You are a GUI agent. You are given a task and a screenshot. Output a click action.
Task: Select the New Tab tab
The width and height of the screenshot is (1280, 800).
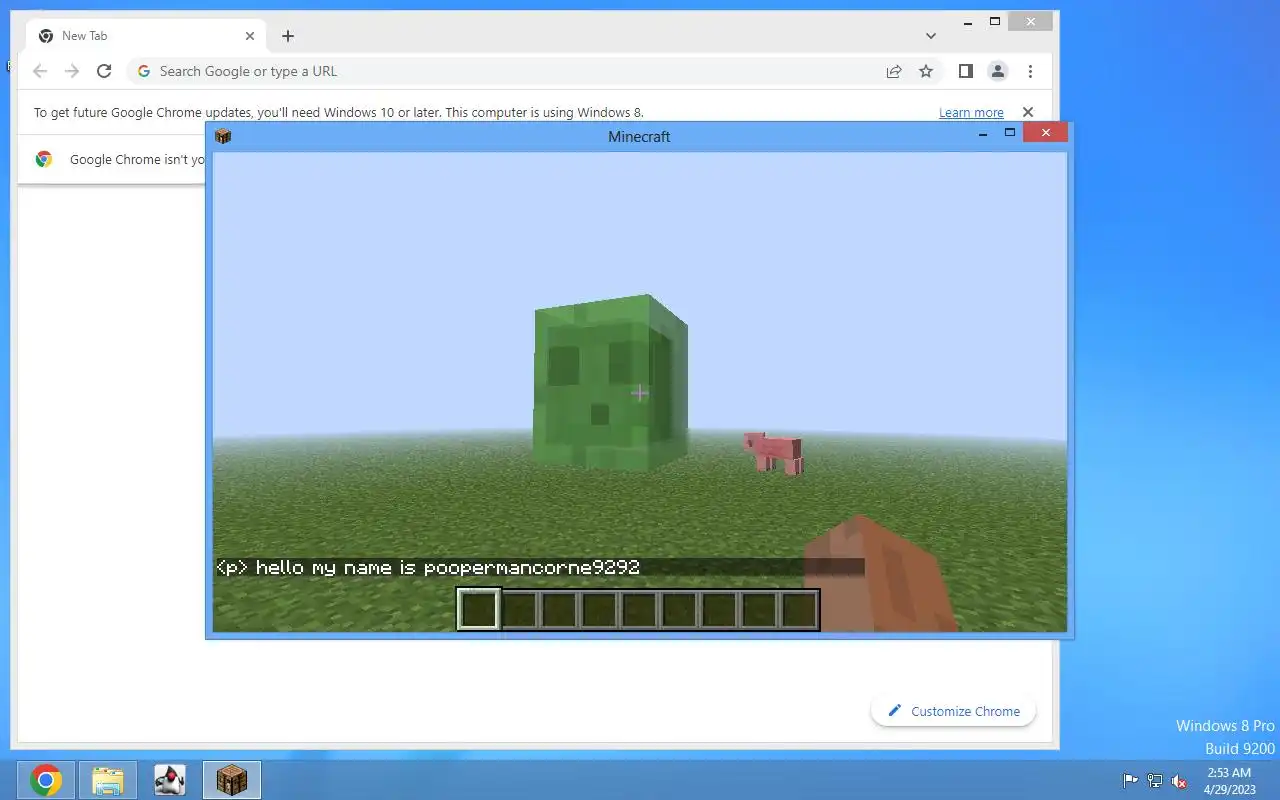(146, 36)
